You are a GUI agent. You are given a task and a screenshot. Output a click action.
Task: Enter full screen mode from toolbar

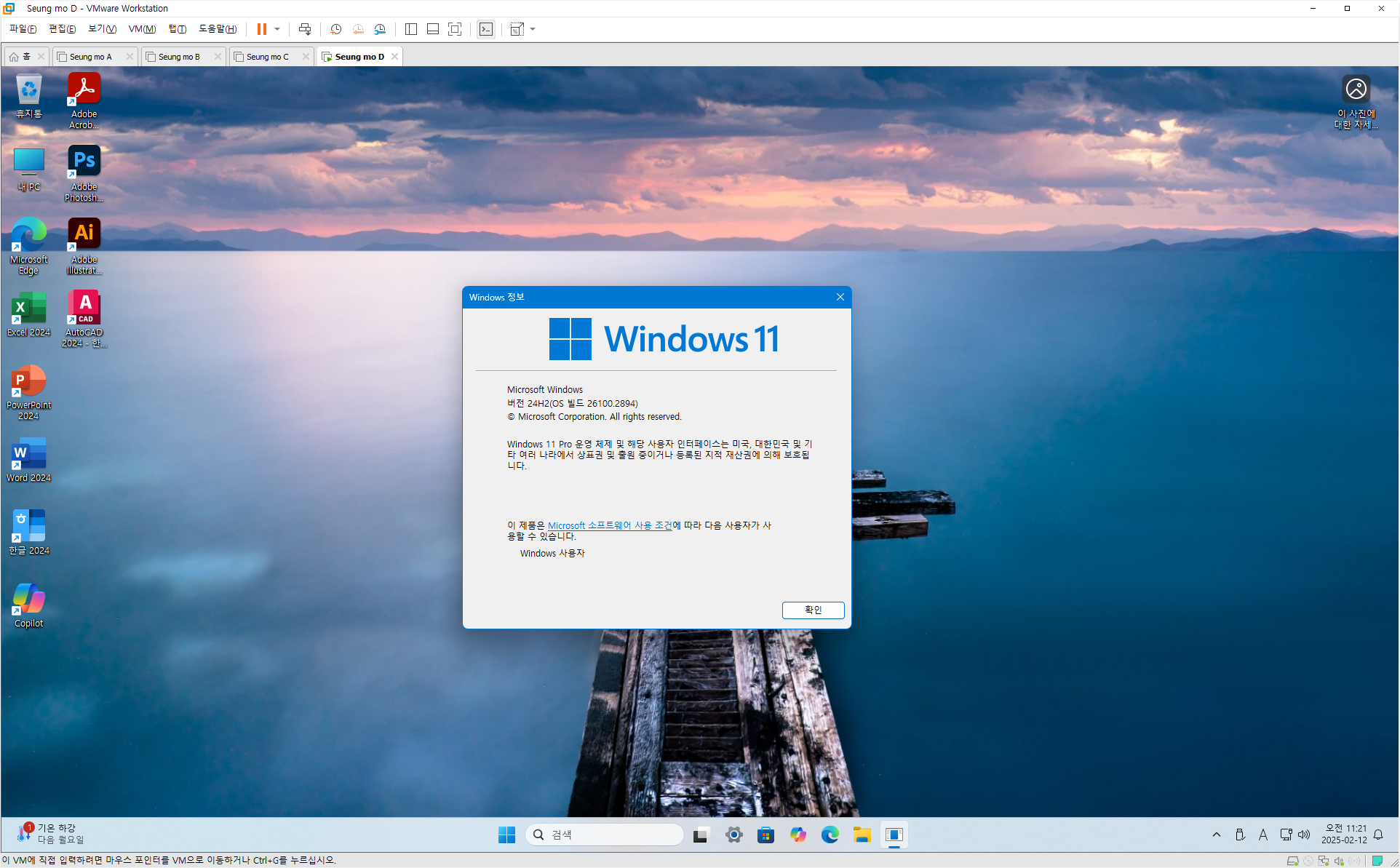pyautogui.click(x=455, y=29)
